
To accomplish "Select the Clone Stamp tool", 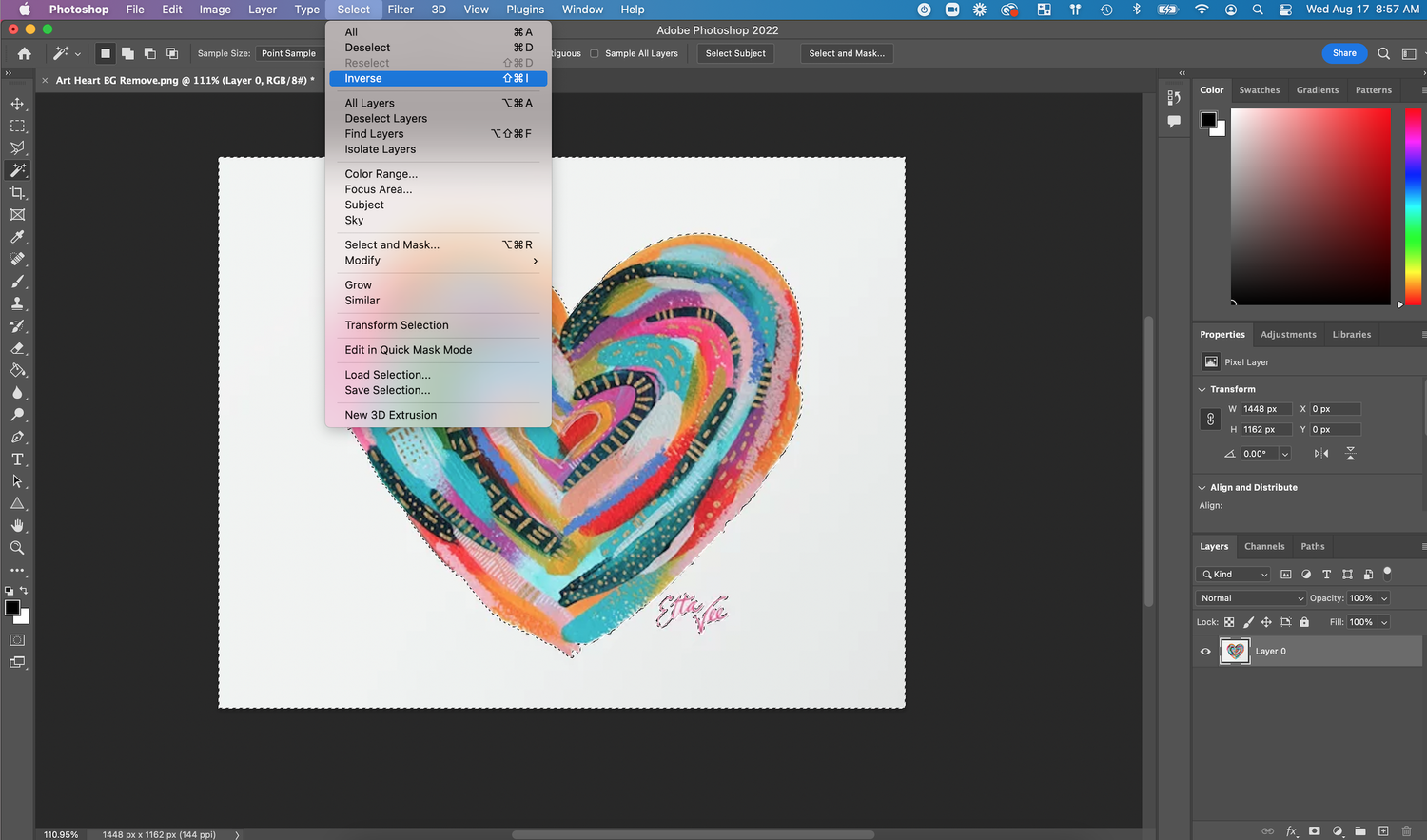I will pos(17,303).
